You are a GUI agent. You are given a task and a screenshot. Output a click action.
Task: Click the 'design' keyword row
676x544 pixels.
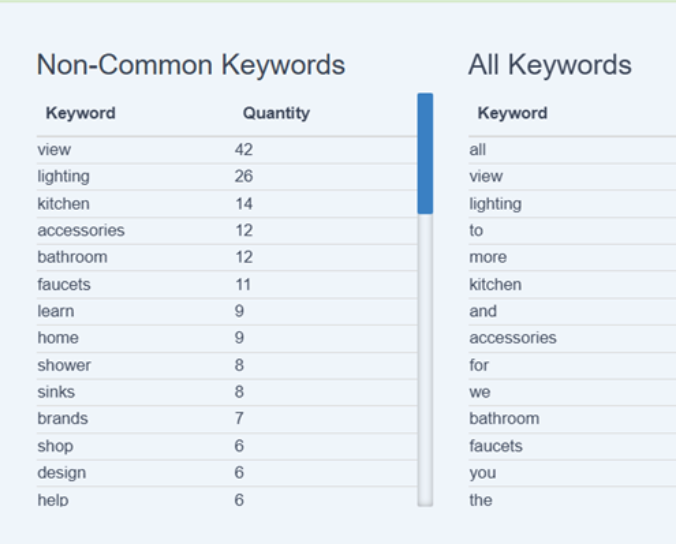click(x=61, y=473)
